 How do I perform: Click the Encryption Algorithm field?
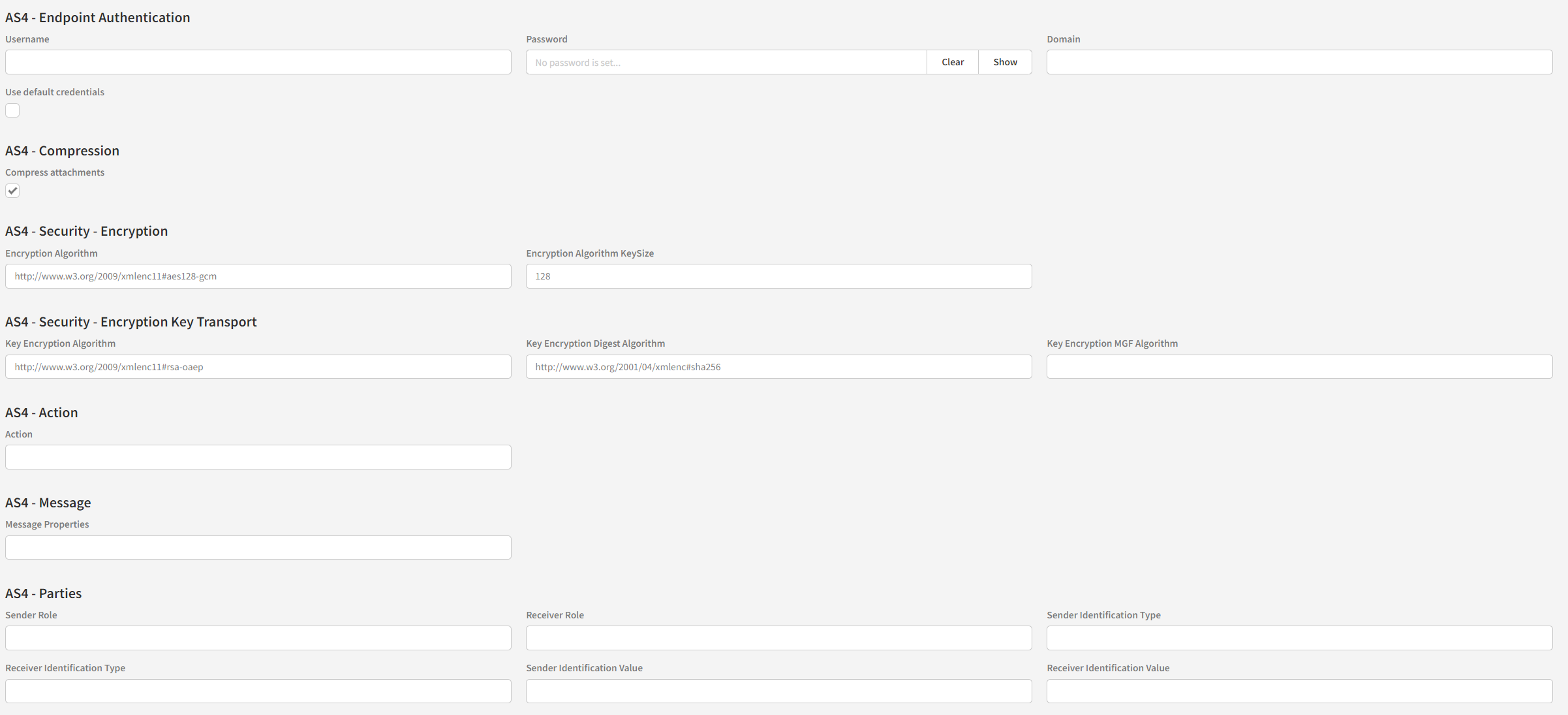[x=258, y=276]
